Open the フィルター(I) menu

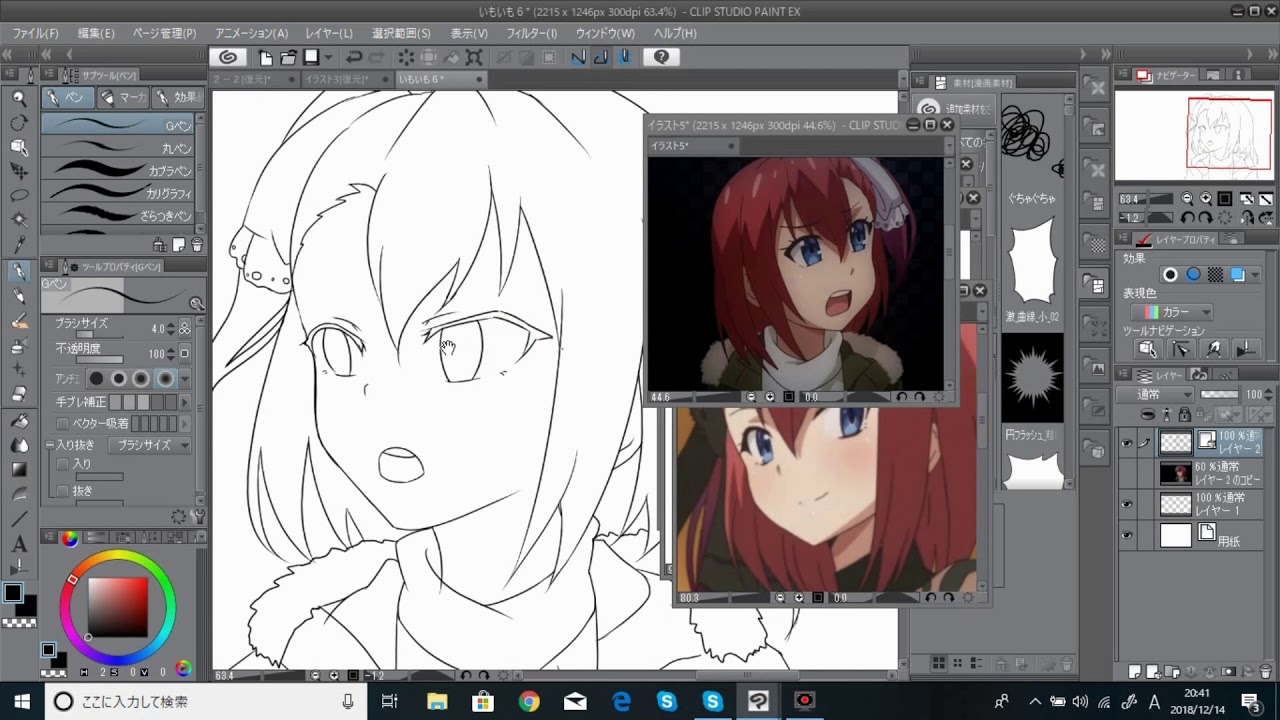click(532, 33)
